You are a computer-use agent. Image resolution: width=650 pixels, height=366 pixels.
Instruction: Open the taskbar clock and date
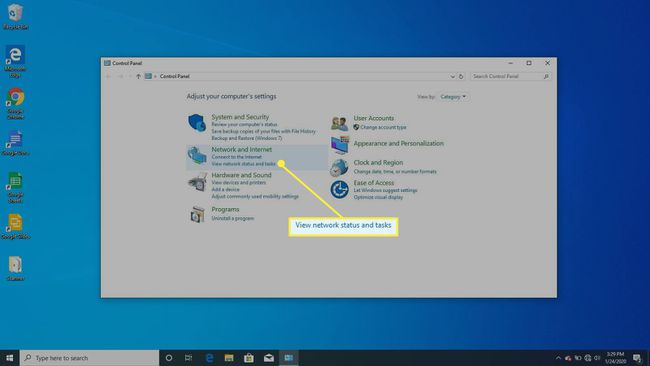coord(615,358)
